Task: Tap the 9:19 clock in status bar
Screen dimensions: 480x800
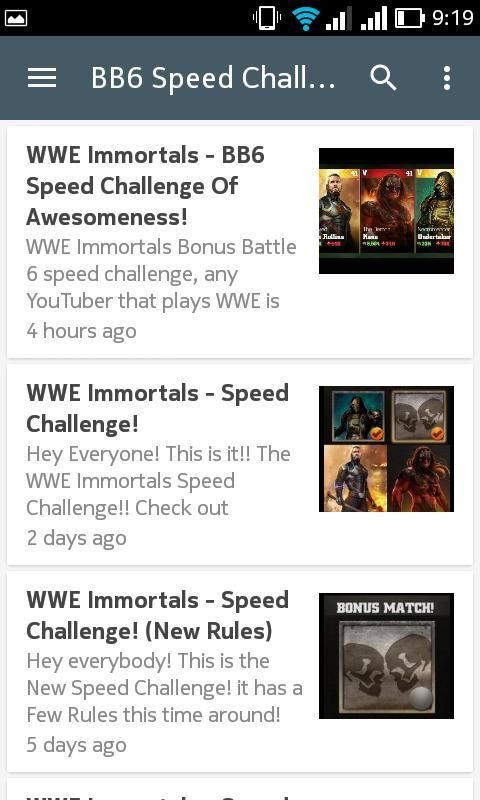Action: coord(453,18)
